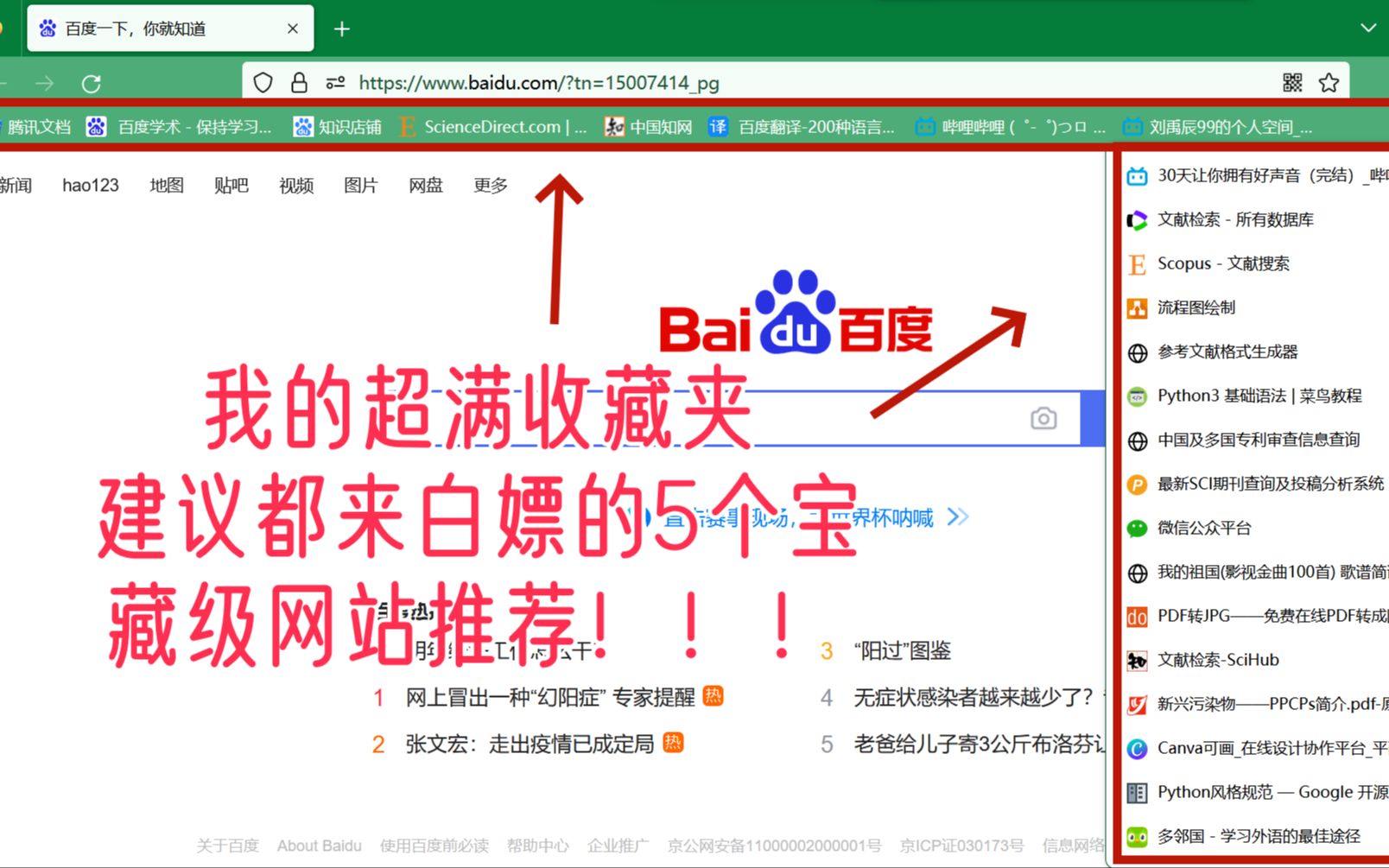Open 百度学术 bookmark in toolbar
Image resolution: width=1389 pixels, height=868 pixels.
coord(179,127)
